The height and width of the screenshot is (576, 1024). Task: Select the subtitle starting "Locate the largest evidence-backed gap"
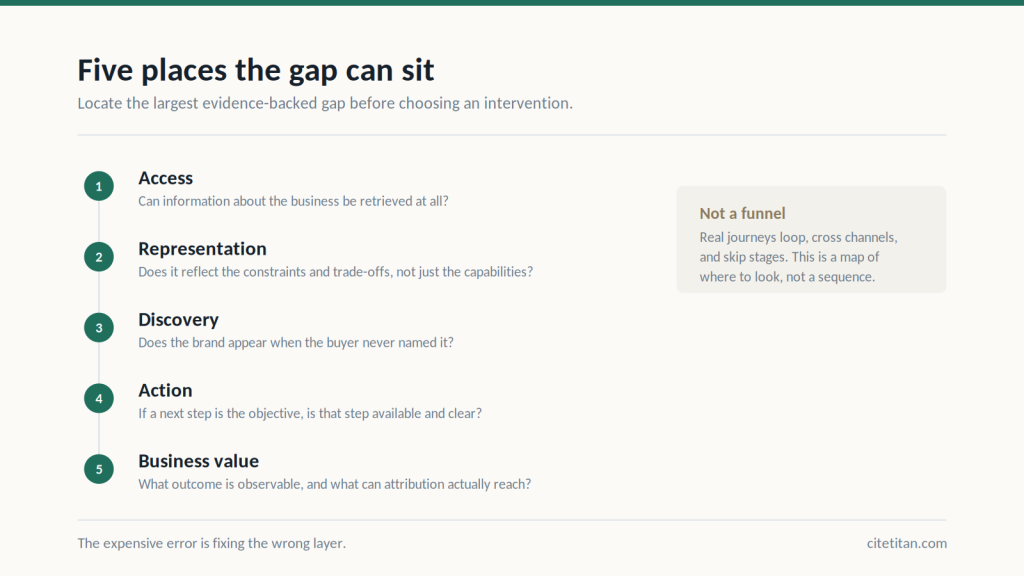click(x=325, y=103)
